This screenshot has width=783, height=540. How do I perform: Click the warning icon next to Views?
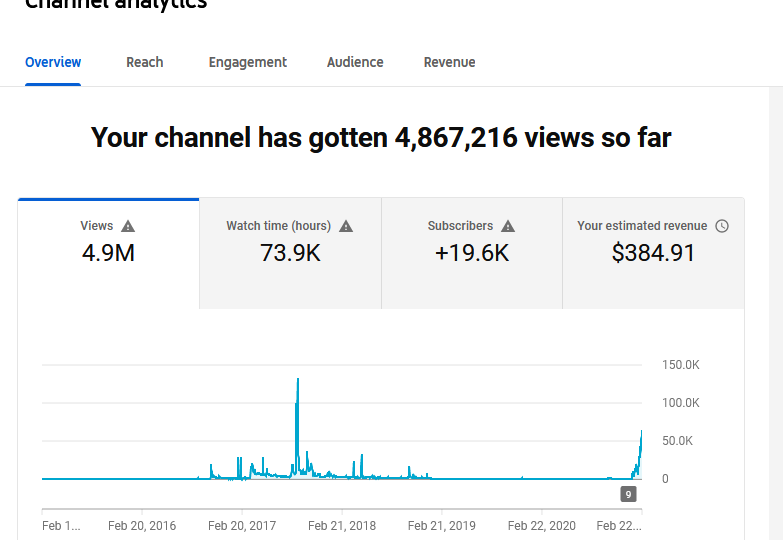[x=128, y=226]
